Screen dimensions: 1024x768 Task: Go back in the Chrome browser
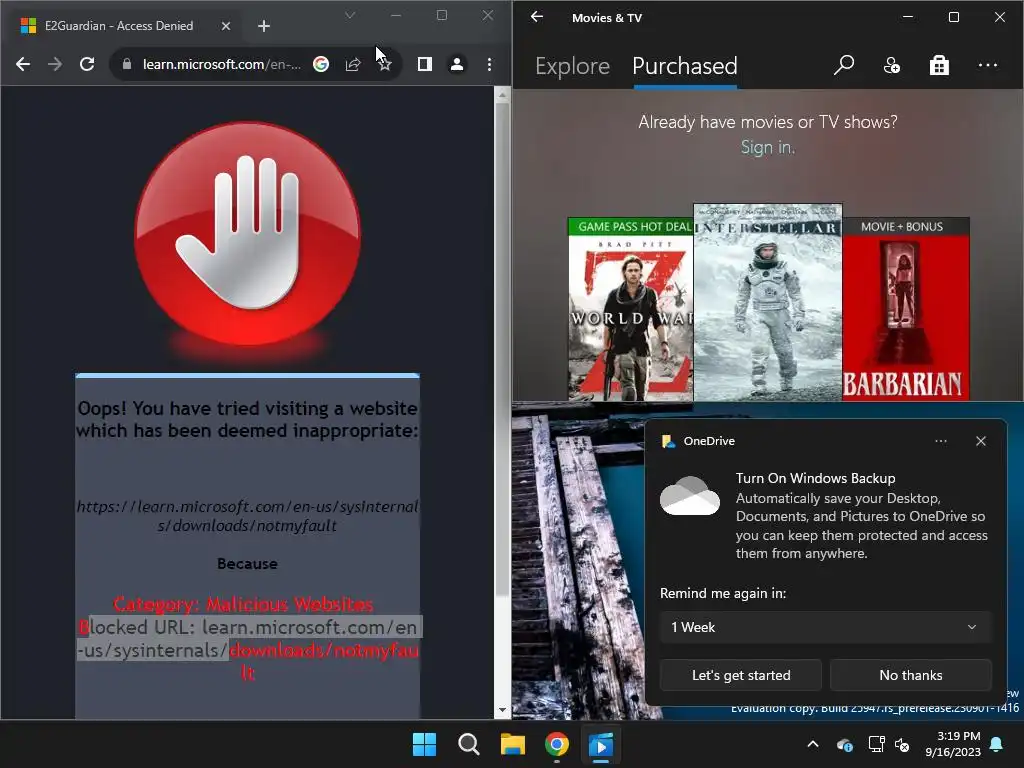(x=23, y=64)
